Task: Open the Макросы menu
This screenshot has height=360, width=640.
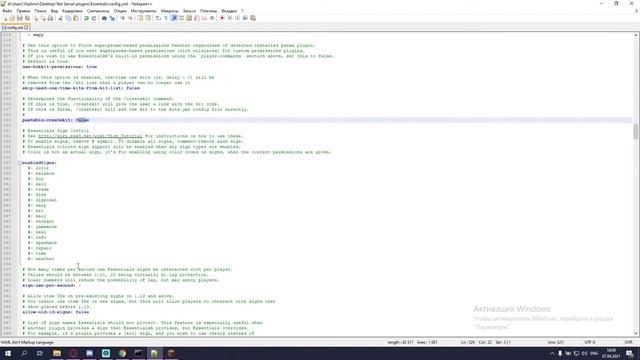Action: pyautogui.click(x=169, y=11)
